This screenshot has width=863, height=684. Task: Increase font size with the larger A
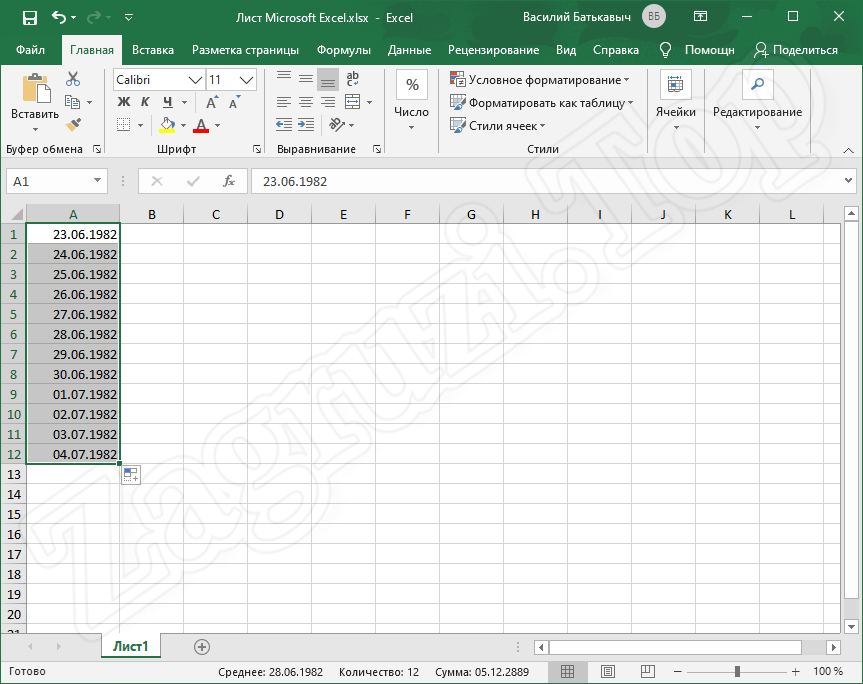pos(212,102)
